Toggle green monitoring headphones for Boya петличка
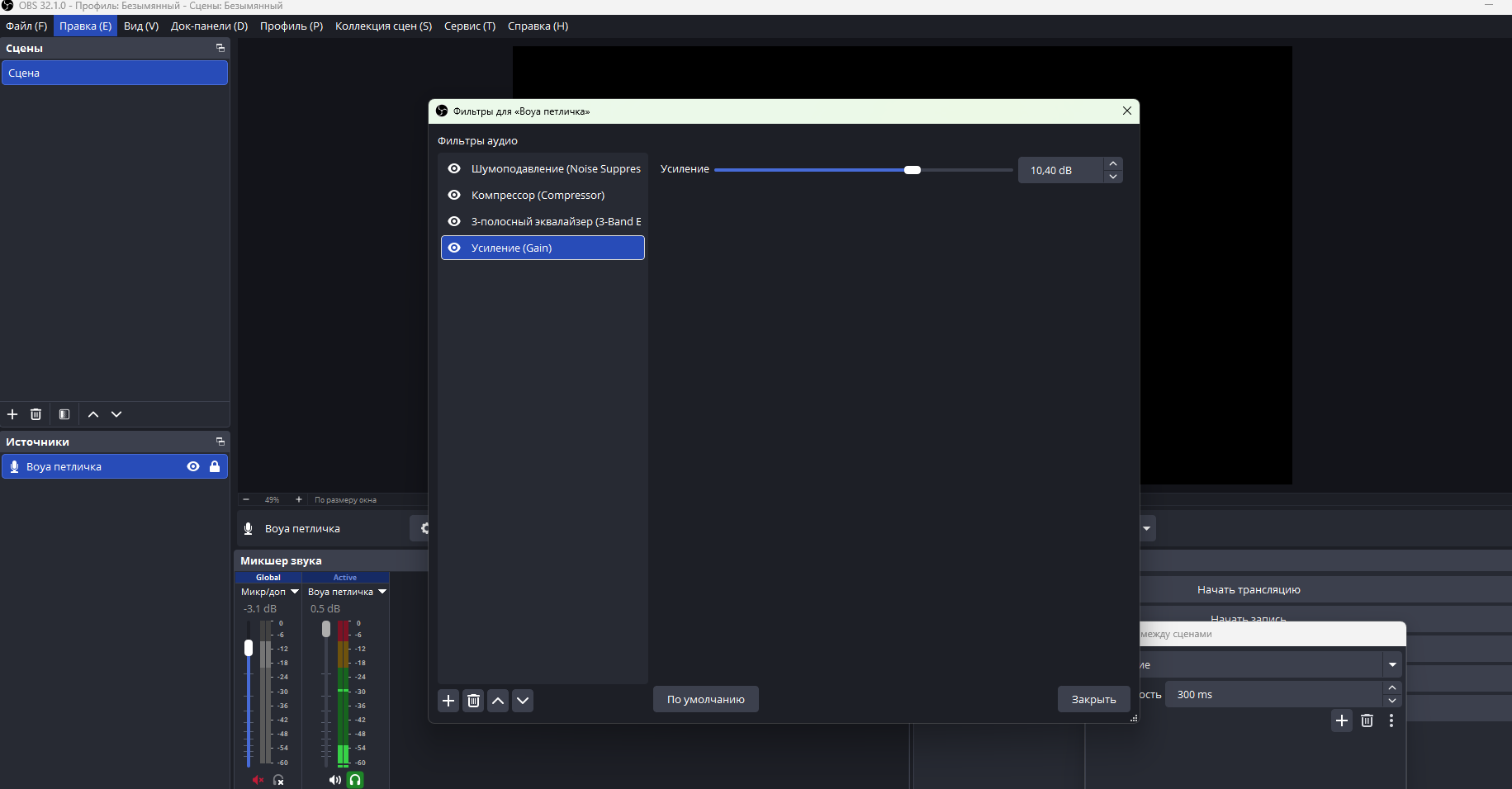Image resolution: width=1512 pixels, height=789 pixels. tap(355, 780)
